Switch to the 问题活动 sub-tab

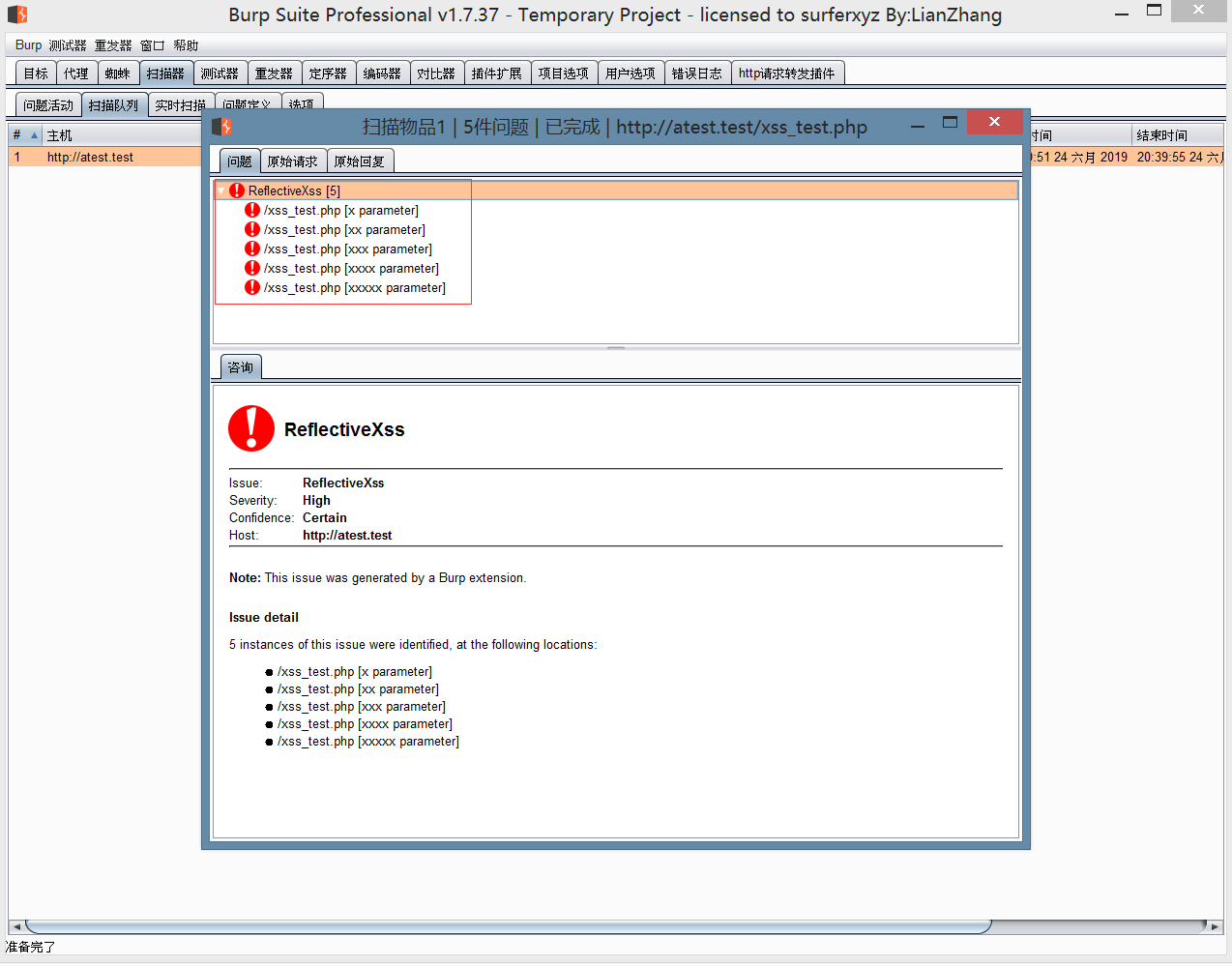[x=48, y=105]
